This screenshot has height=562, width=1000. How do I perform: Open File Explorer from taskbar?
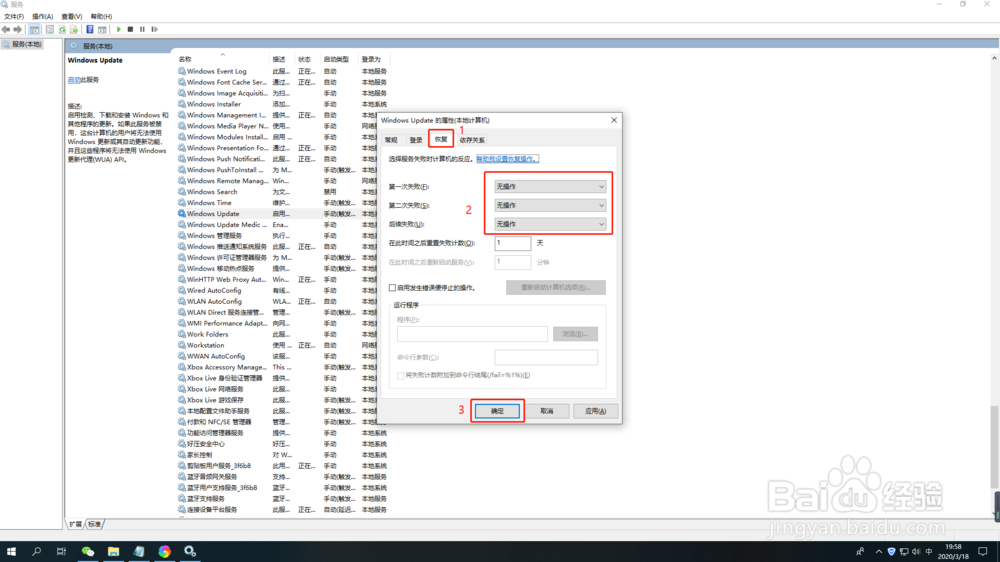(x=114, y=551)
